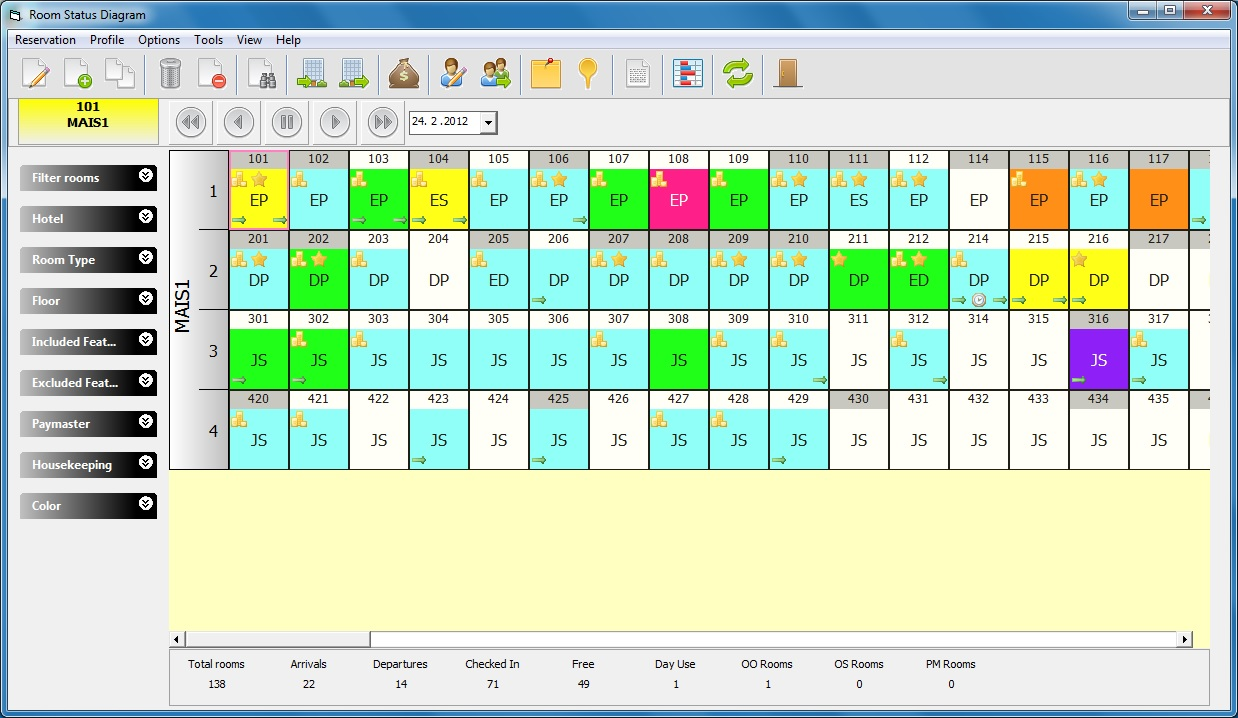The width and height of the screenshot is (1238, 718).
Task: Expand the Filter rooms panel
Action: pos(88,177)
